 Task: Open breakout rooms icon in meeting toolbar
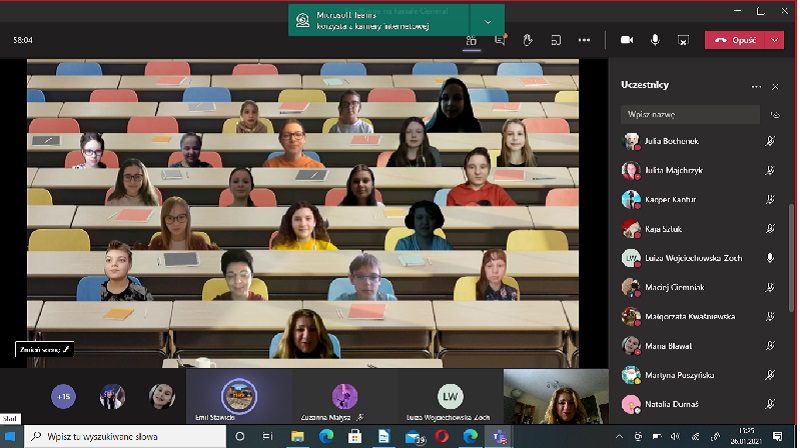[x=556, y=40]
